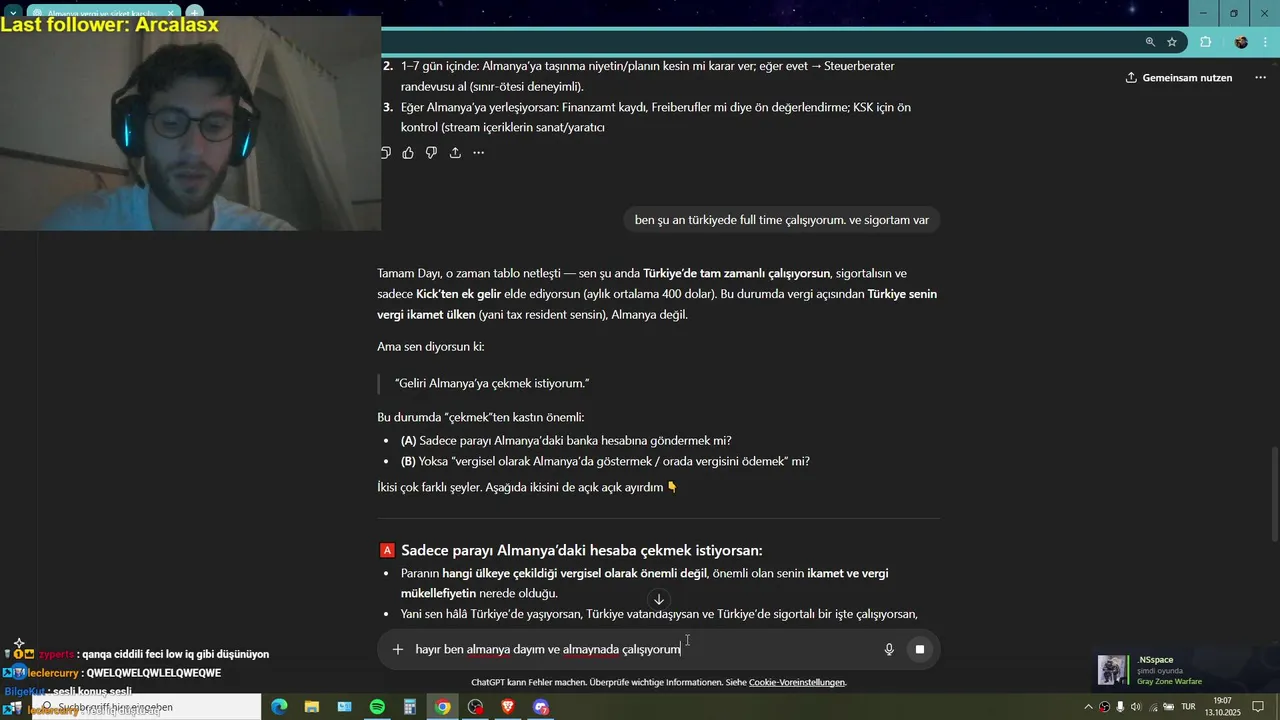Click the Chrome taskbar icon
This screenshot has height=720, width=1280.
(x=443, y=707)
